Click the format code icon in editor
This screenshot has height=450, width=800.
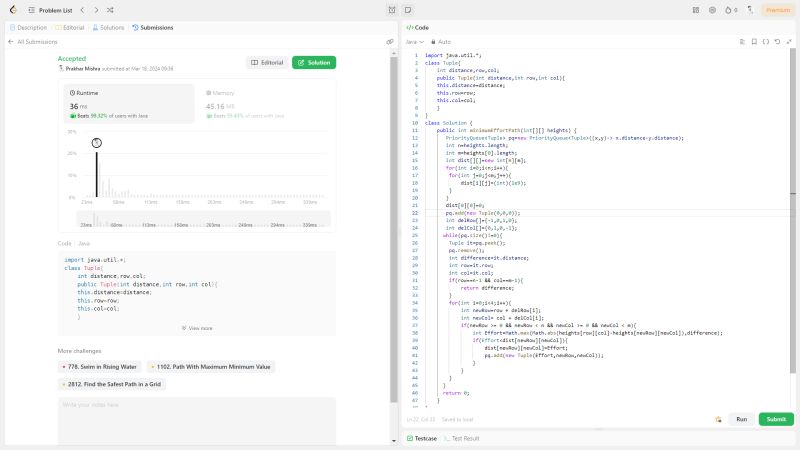pyautogui.click(x=742, y=42)
